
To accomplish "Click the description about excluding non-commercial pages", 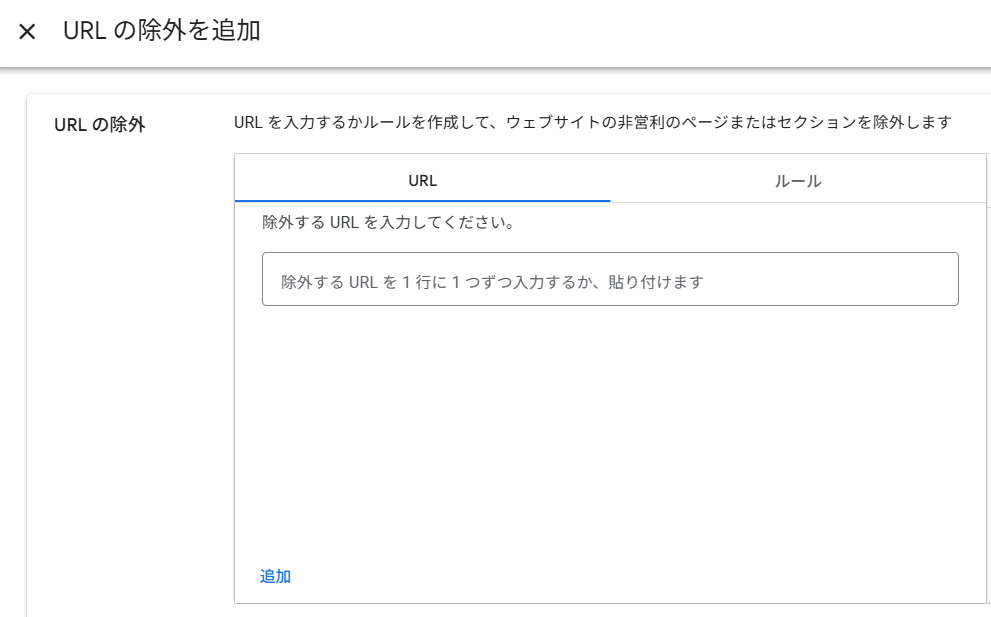I will pyautogui.click(x=592, y=123).
